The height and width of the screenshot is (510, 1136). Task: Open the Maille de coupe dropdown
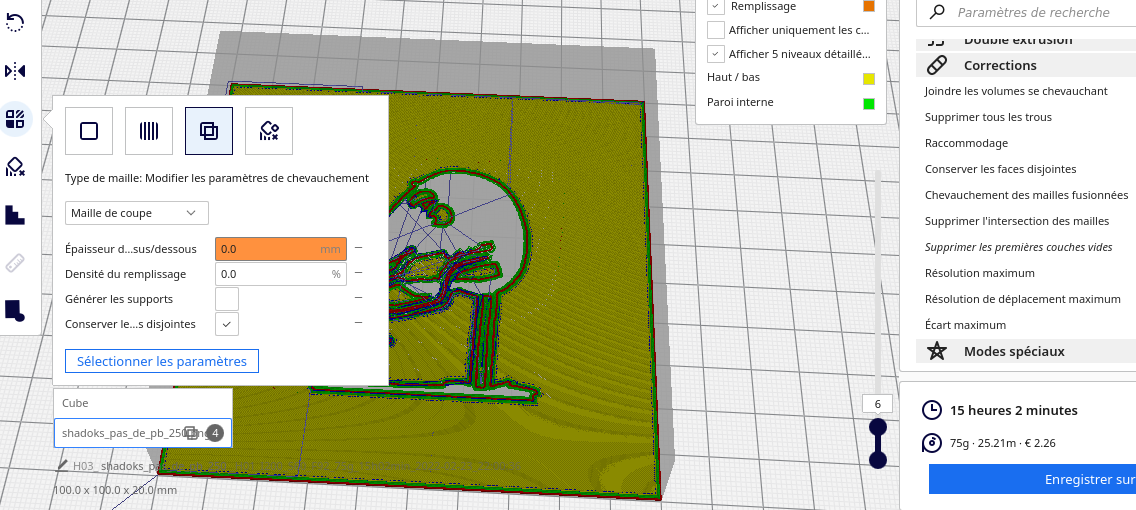click(137, 213)
